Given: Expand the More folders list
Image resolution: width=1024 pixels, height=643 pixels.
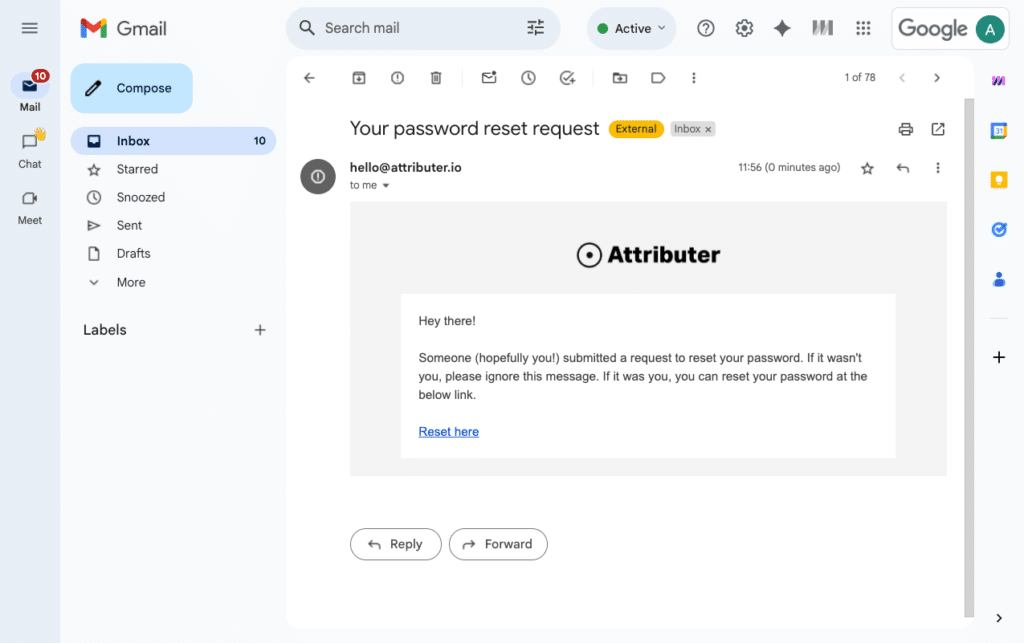Looking at the screenshot, I should point(131,282).
